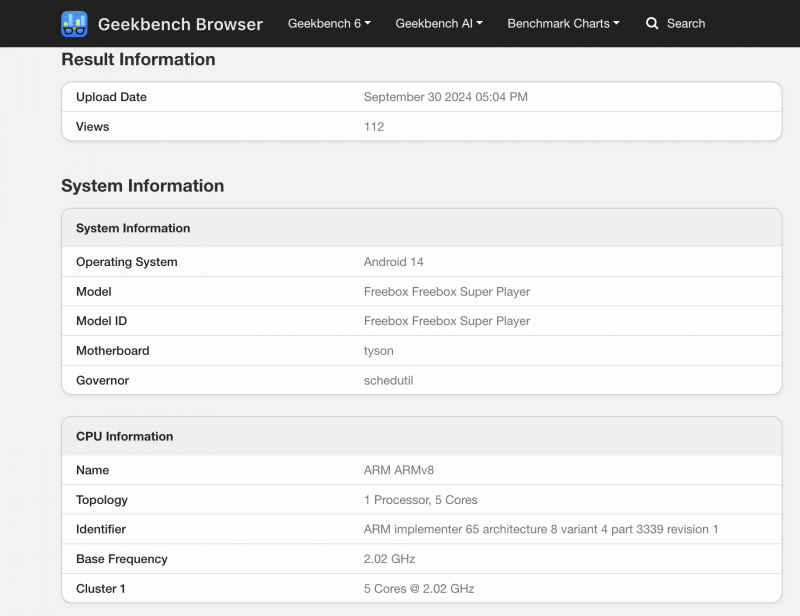Open the Geekbench Browser home link

[180, 24]
